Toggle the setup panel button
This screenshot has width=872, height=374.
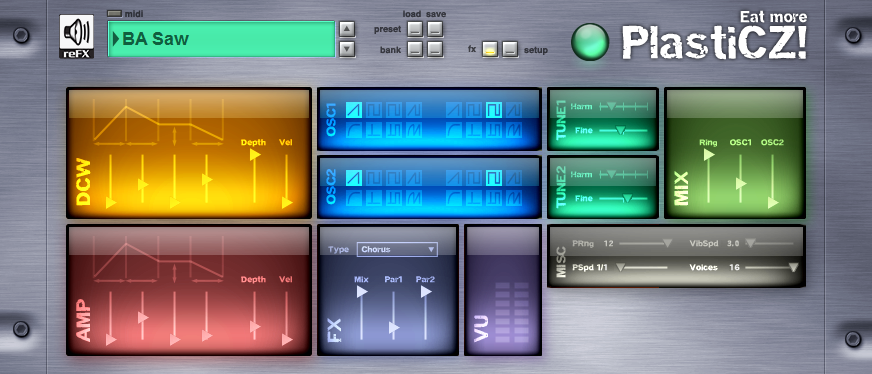[511, 49]
